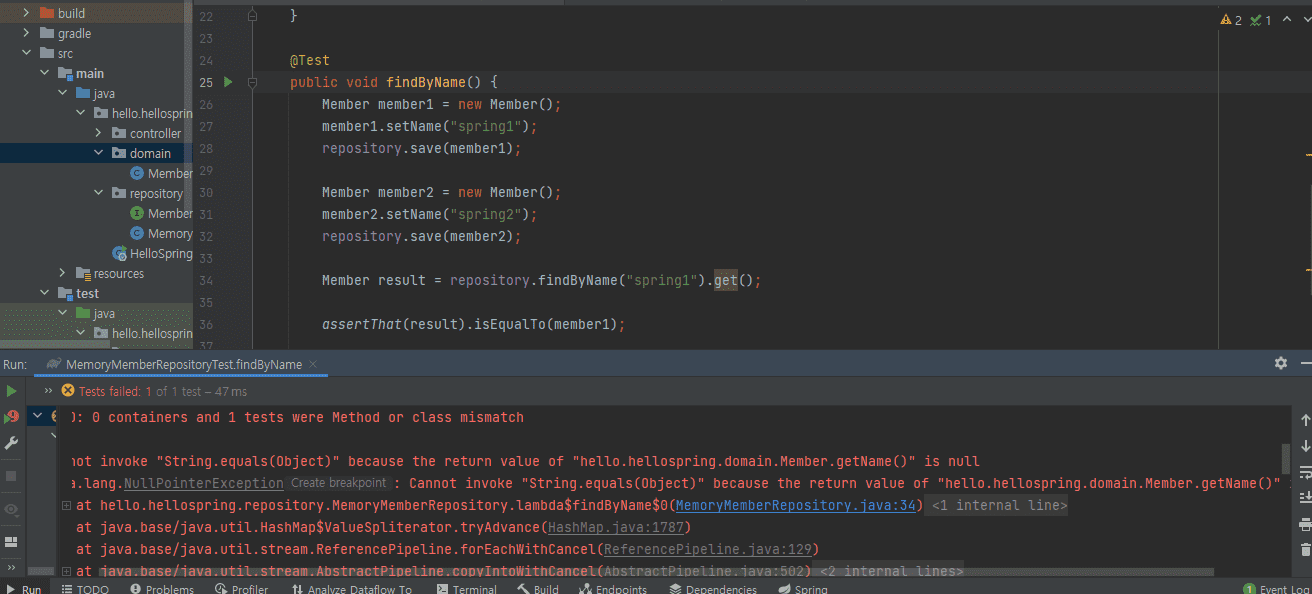
Task: Rerun the test in Run panel
Action: [11, 391]
